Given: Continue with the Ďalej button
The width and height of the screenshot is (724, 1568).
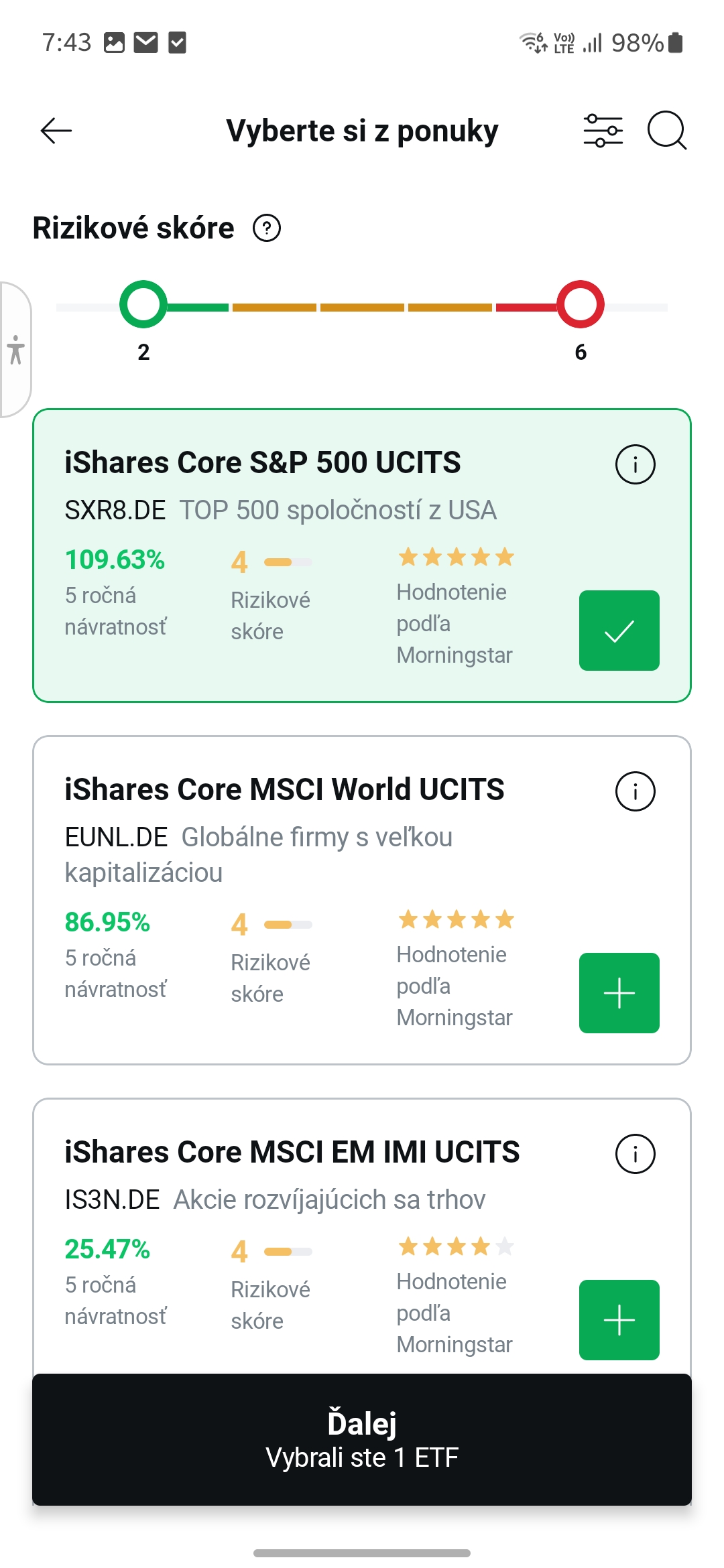Looking at the screenshot, I should tap(362, 1439).
